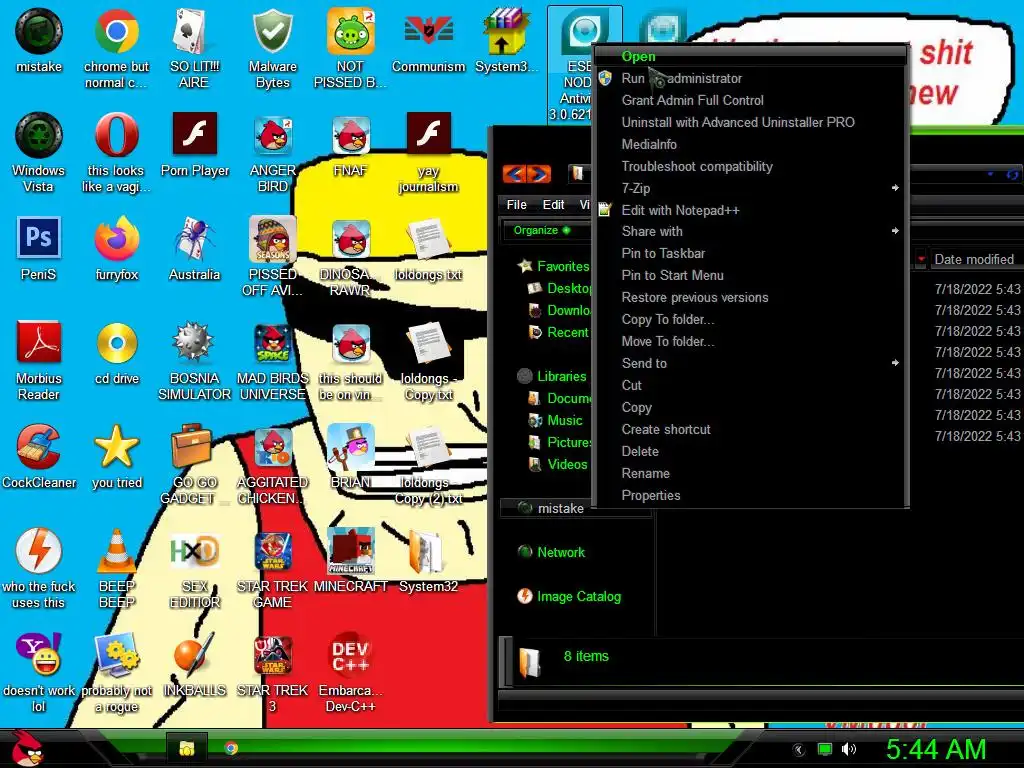Screen dimensions: 1024x768
Task: Open the 'MINECRAFT' Angry Birds icon
Action: coord(351,561)
